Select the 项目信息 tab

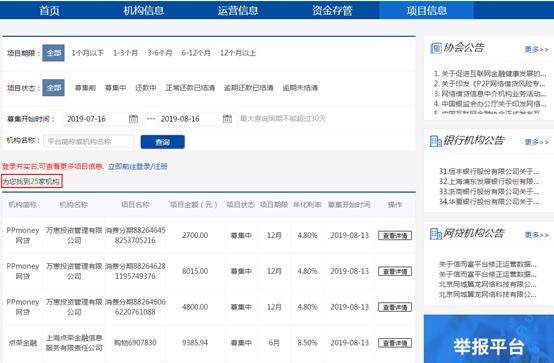point(426,10)
